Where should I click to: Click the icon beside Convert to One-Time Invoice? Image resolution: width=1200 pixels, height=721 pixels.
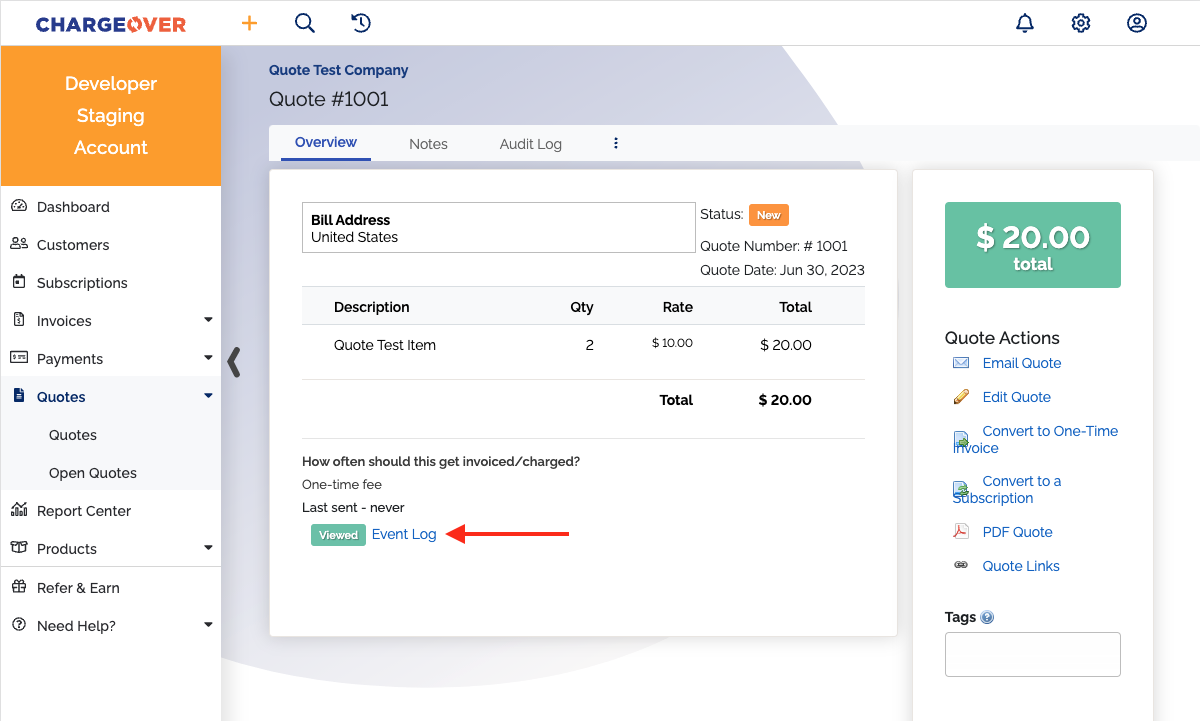click(x=961, y=440)
